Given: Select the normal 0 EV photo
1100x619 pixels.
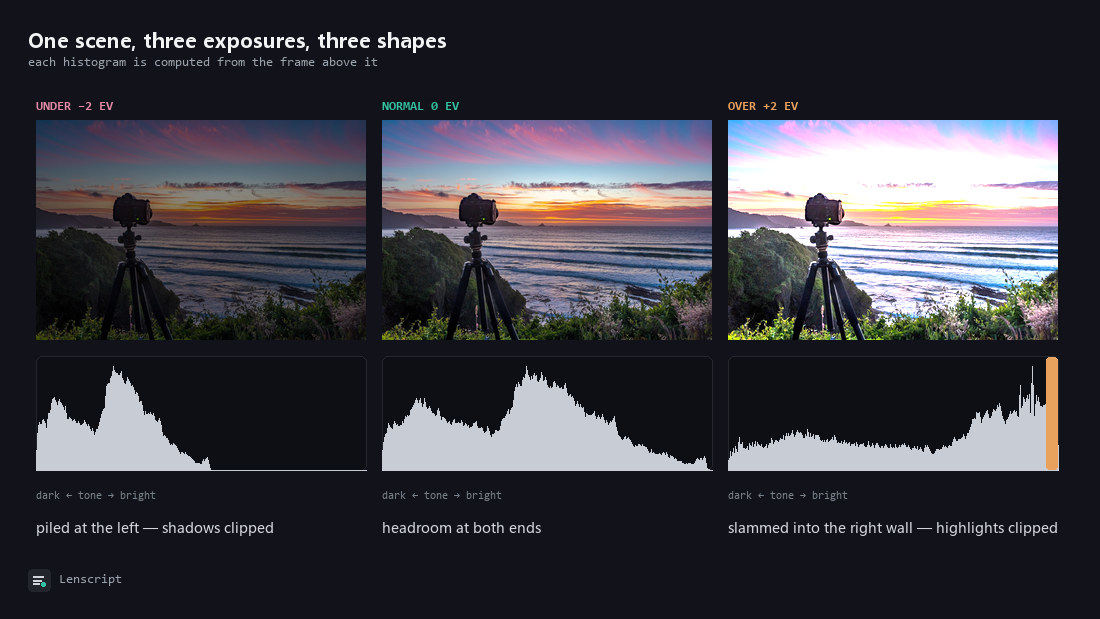Looking at the screenshot, I should pos(546,230).
